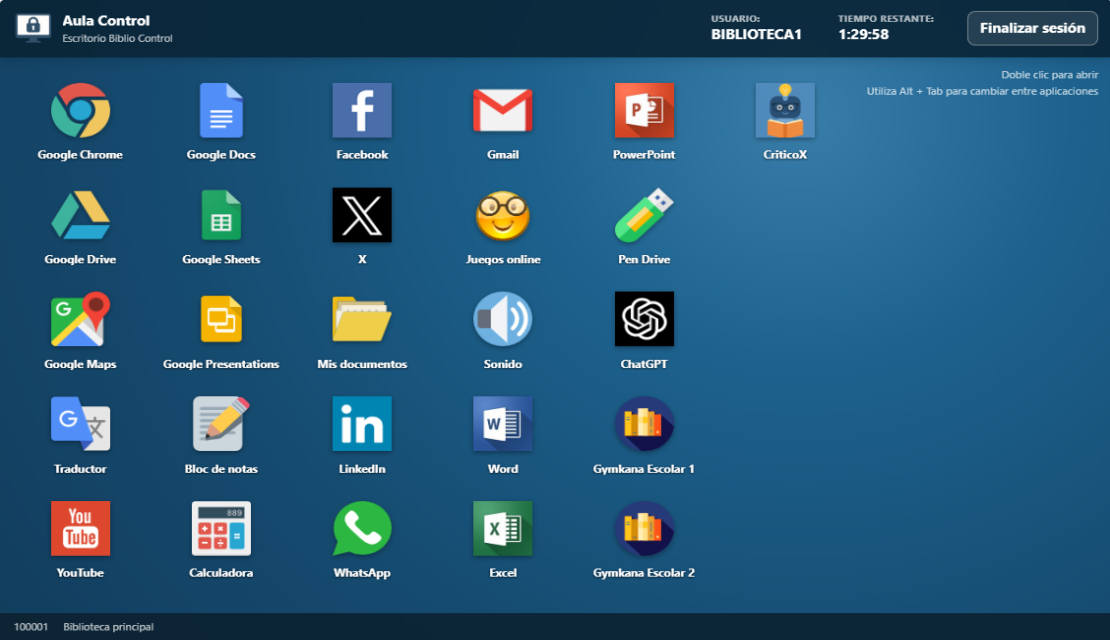The height and width of the screenshot is (640, 1110).
Task: Select the Excel icon
Action: (503, 528)
